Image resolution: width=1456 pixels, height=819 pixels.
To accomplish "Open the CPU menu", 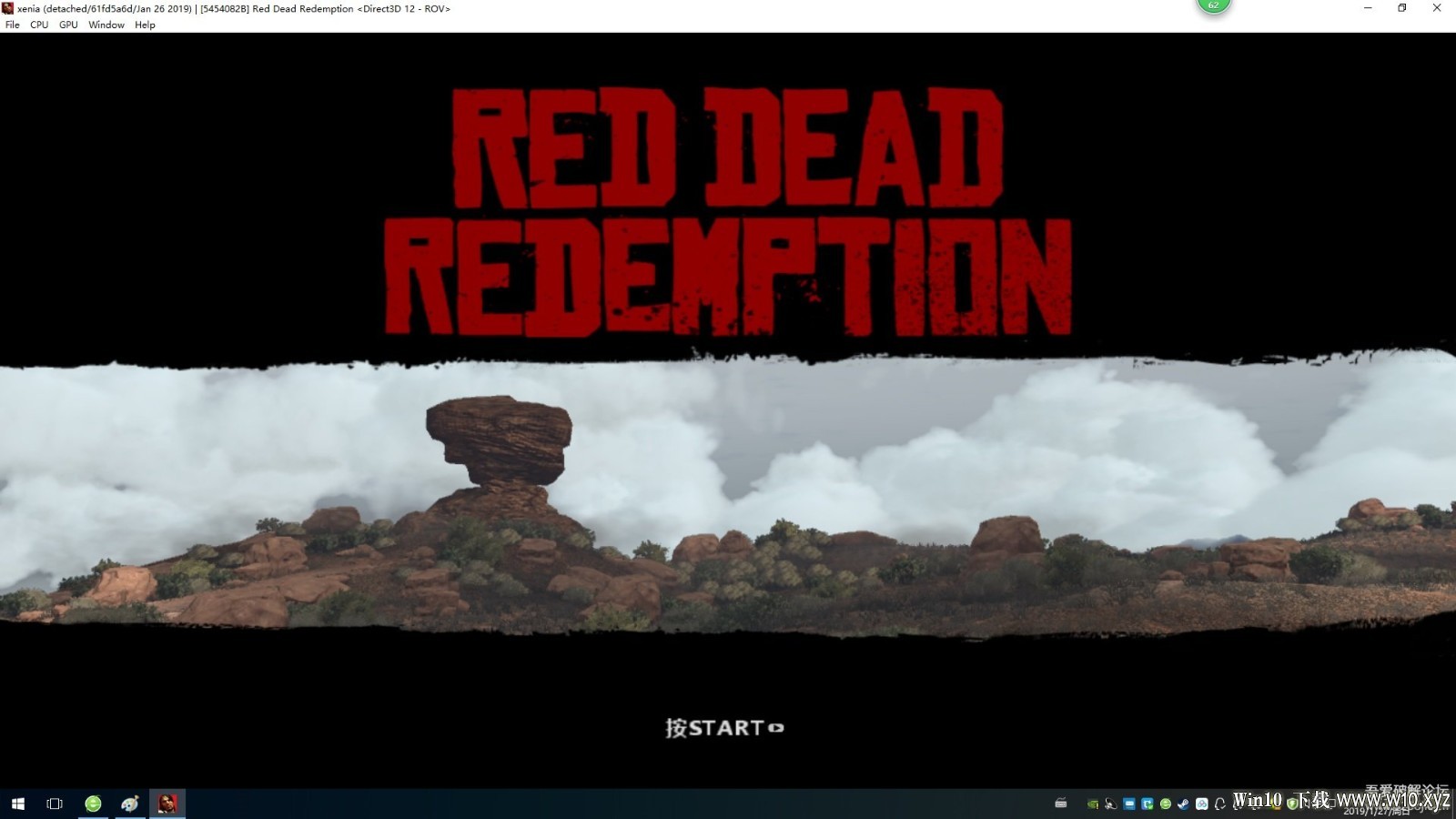I will tap(39, 25).
